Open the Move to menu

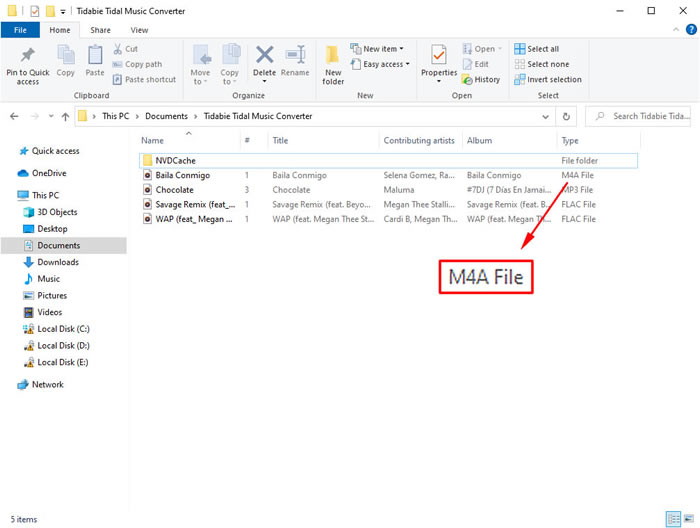[x=200, y=65]
